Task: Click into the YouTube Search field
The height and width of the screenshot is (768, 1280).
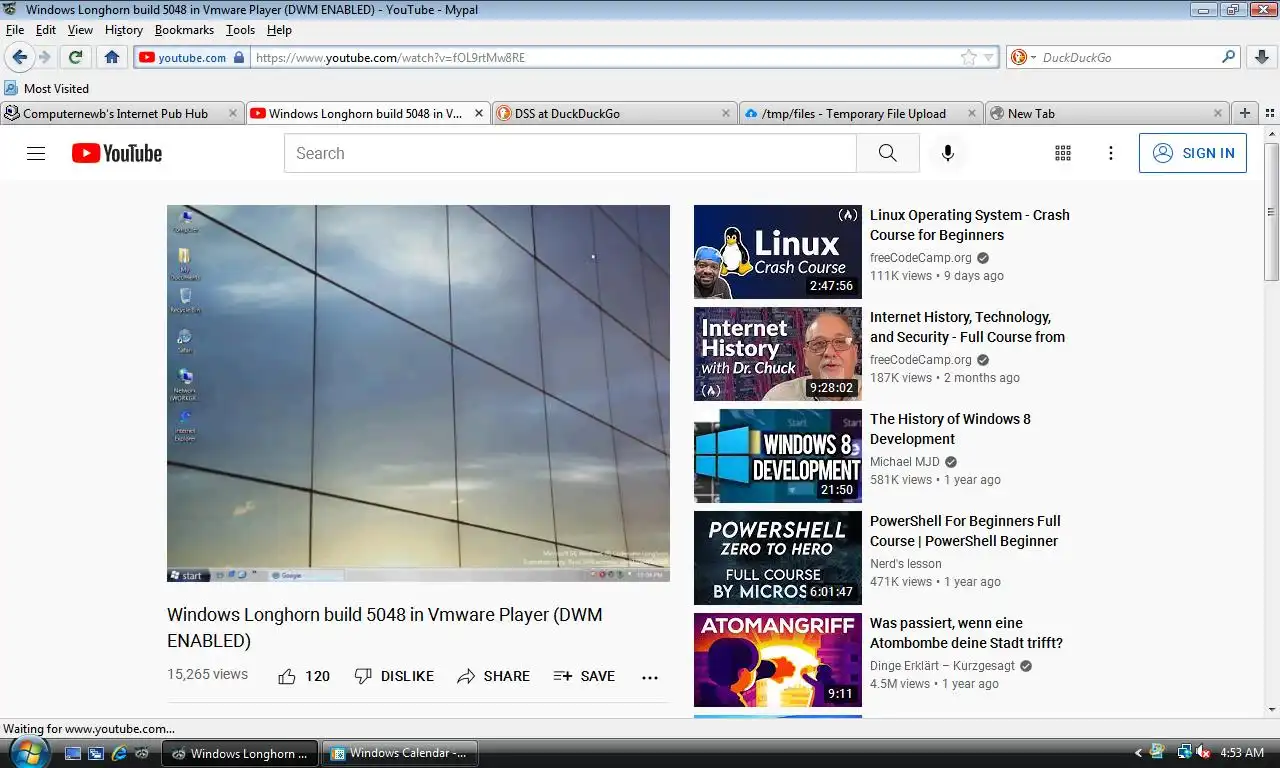Action: point(570,153)
